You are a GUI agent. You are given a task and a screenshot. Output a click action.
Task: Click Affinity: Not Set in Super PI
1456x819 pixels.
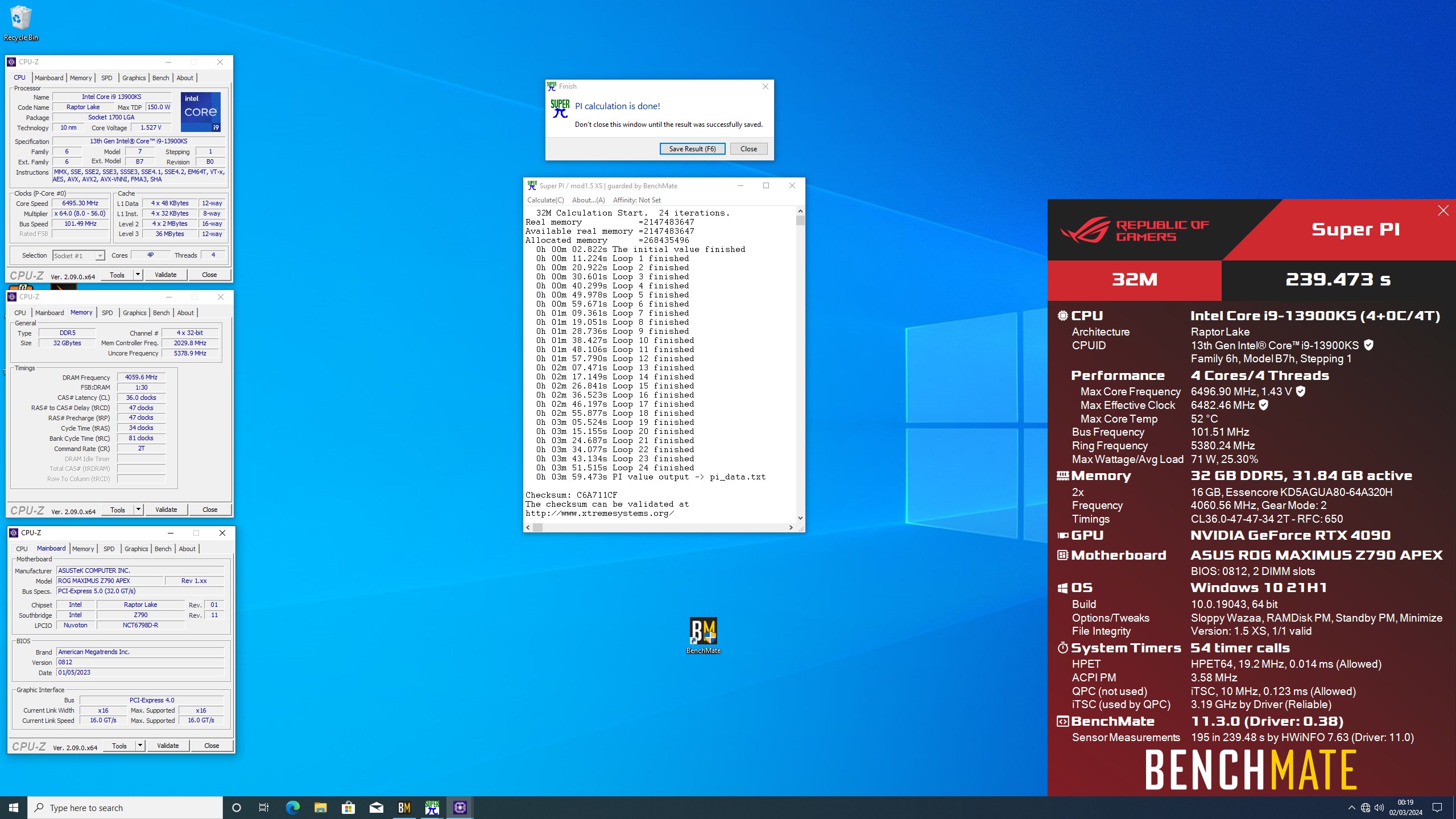click(x=636, y=200)
